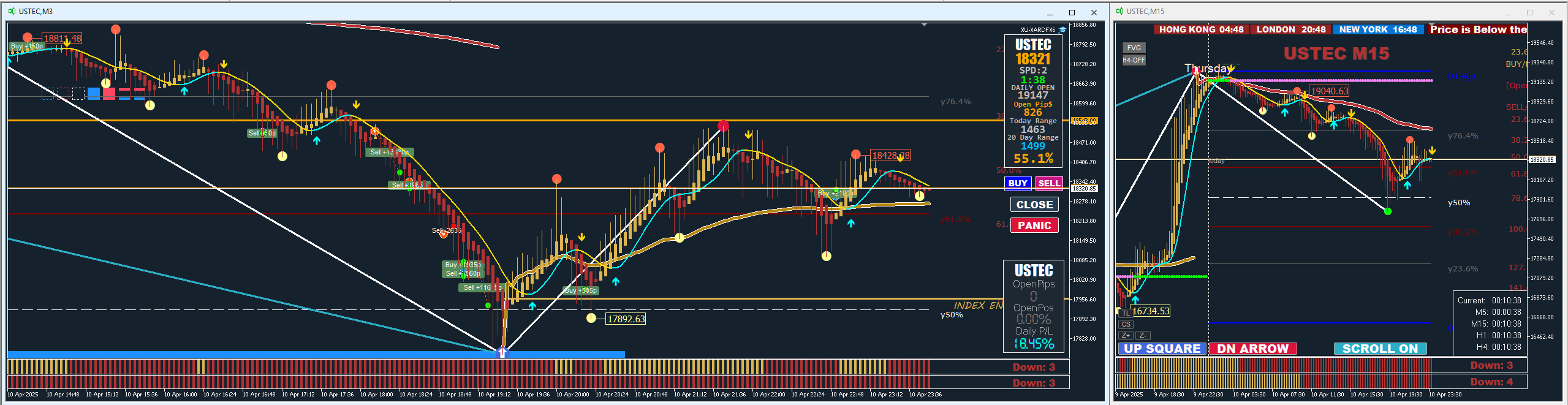
Task: Click the BUY button on the M3 chart
Action: 1018,183
